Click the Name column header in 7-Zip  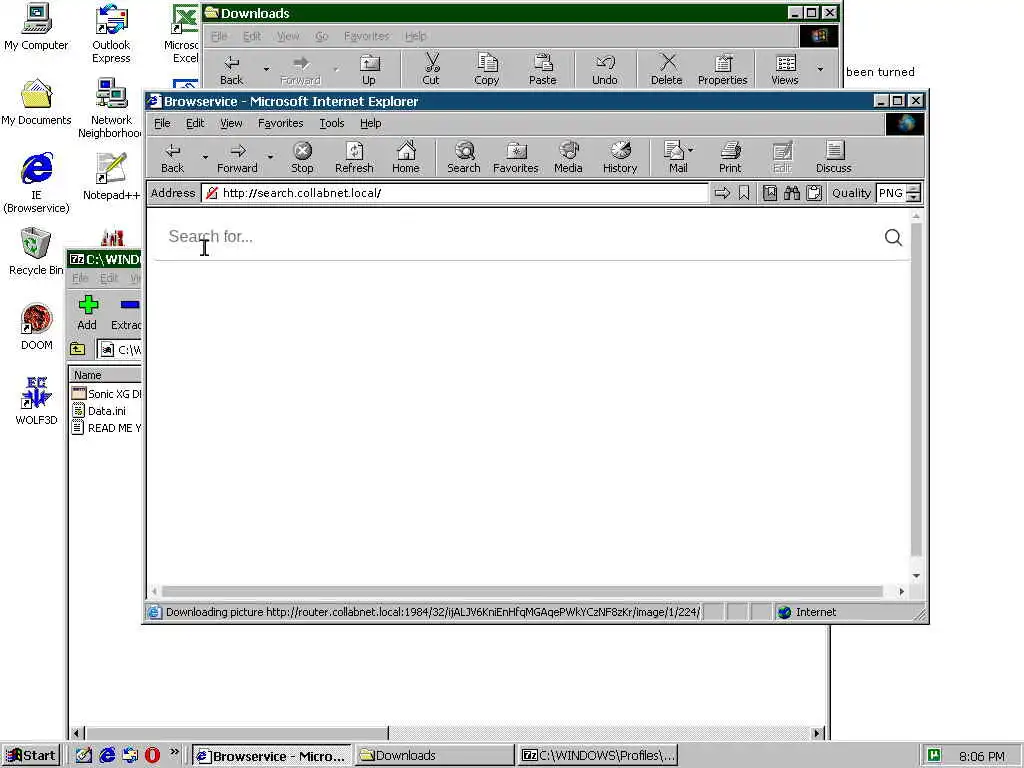point(106,375)
